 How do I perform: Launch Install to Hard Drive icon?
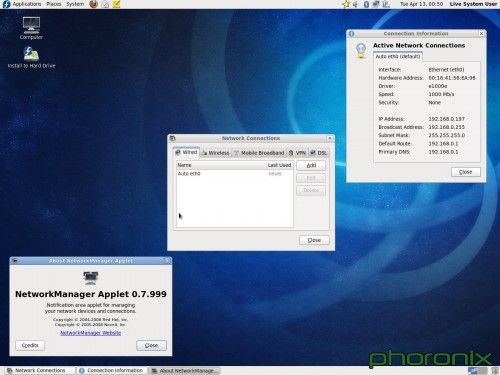(31, 57)
